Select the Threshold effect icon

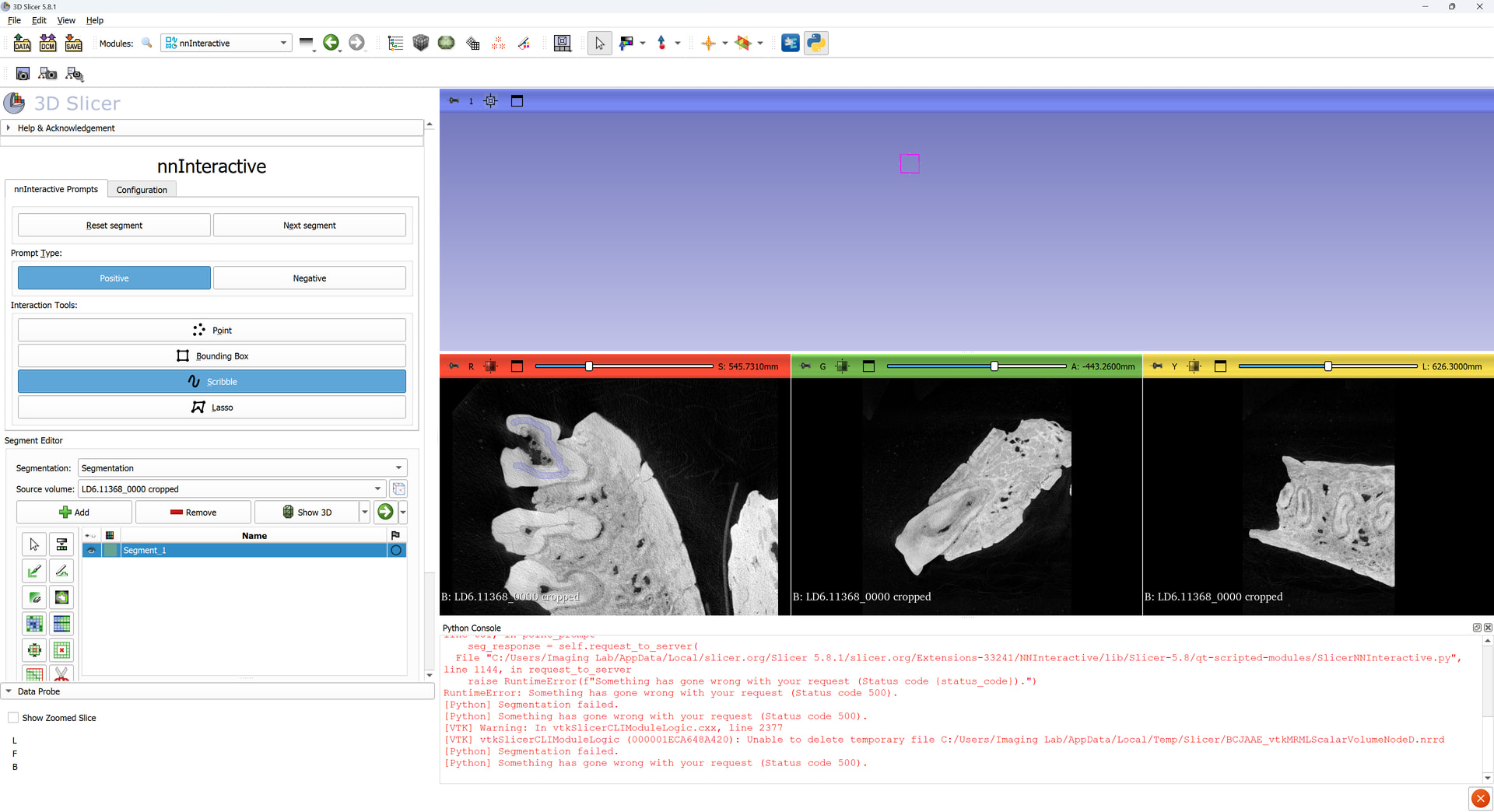61,544
